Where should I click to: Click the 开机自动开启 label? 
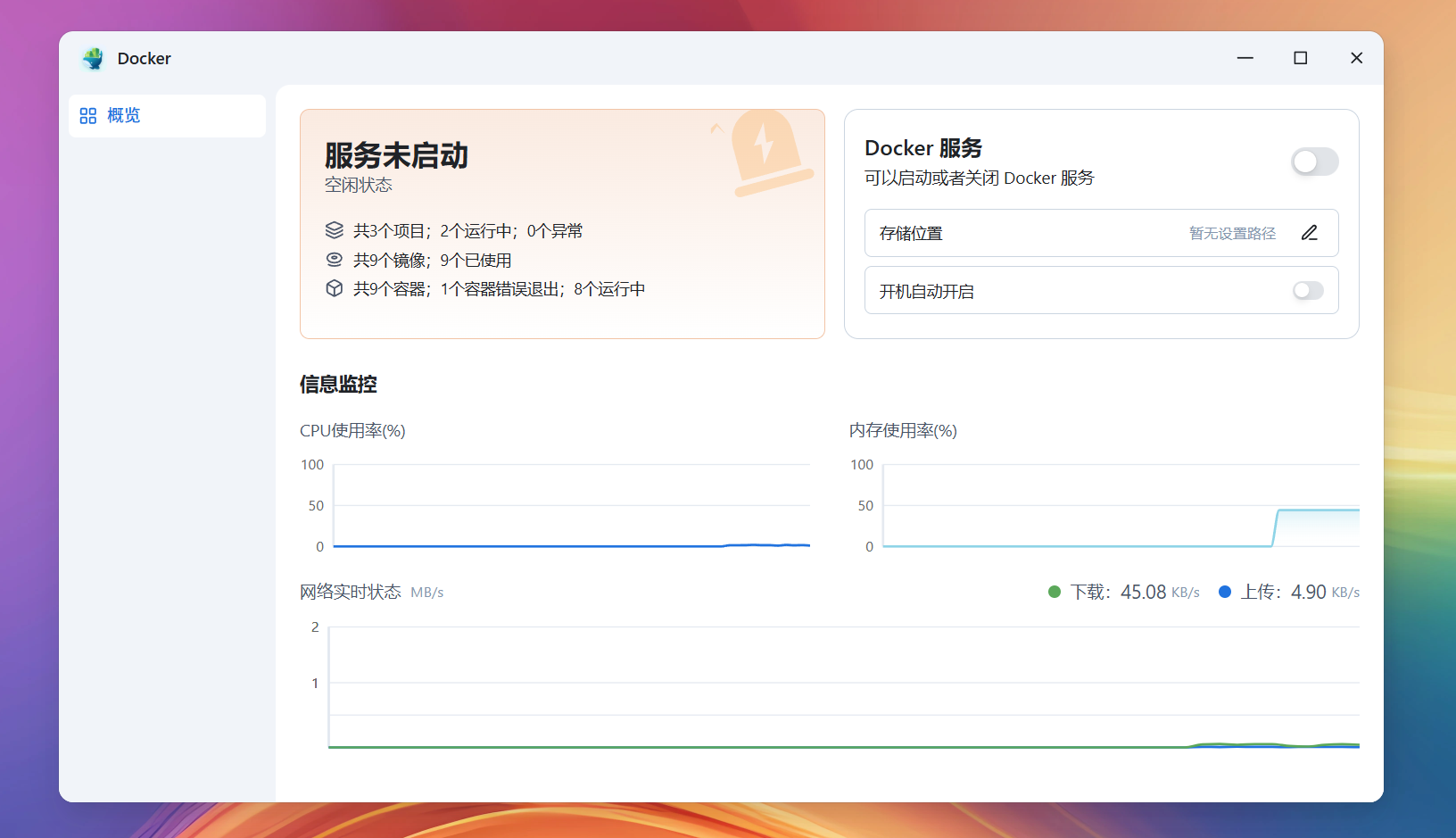(927, 291)
